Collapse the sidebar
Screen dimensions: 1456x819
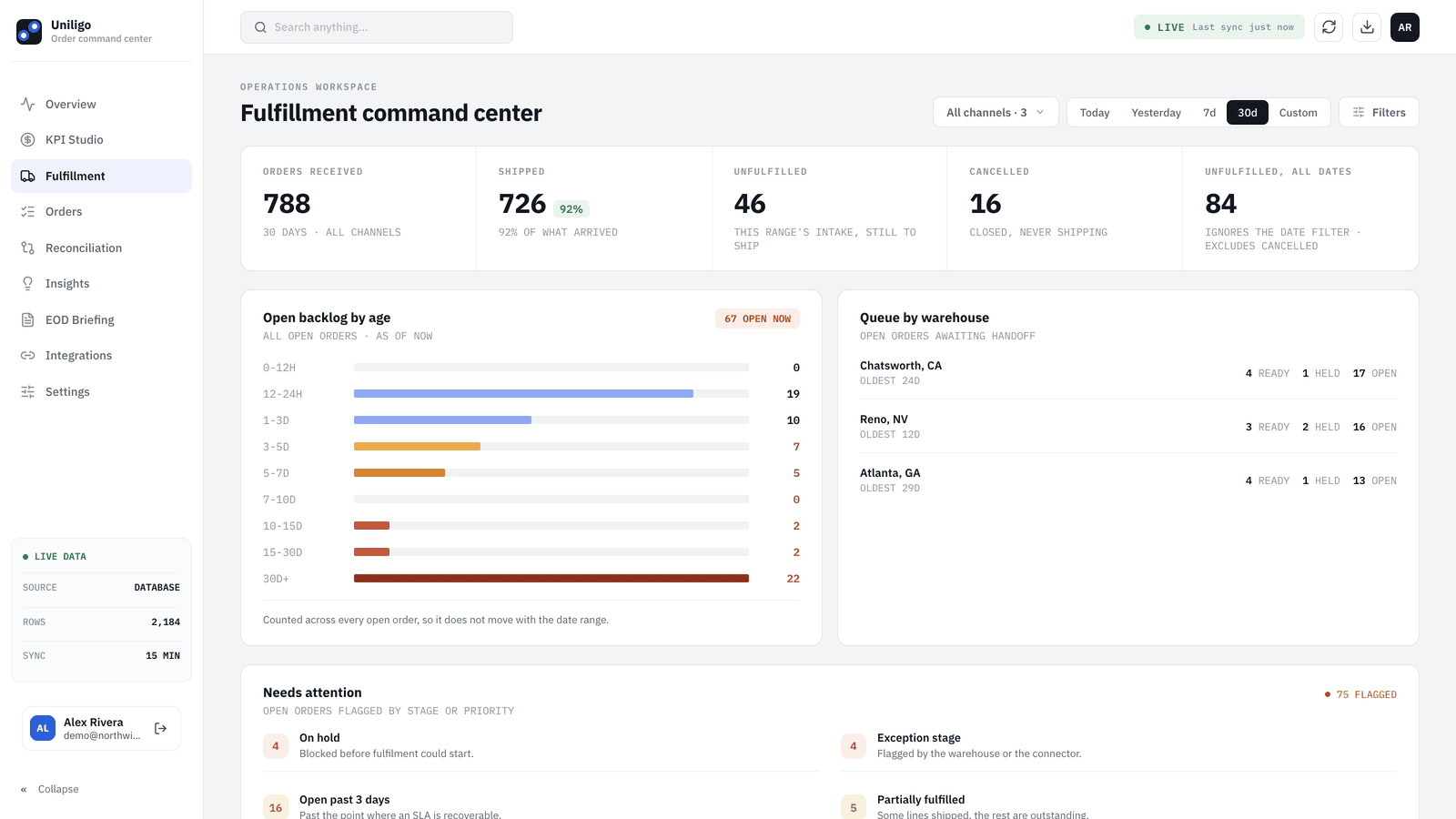(50, 789)
